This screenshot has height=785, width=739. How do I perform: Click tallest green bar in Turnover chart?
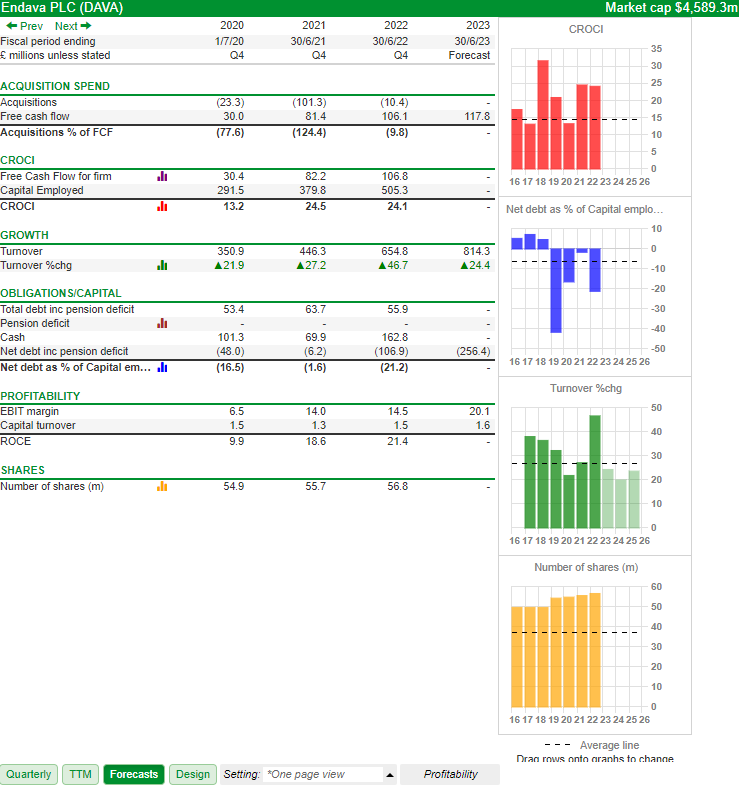pos(595,472)
